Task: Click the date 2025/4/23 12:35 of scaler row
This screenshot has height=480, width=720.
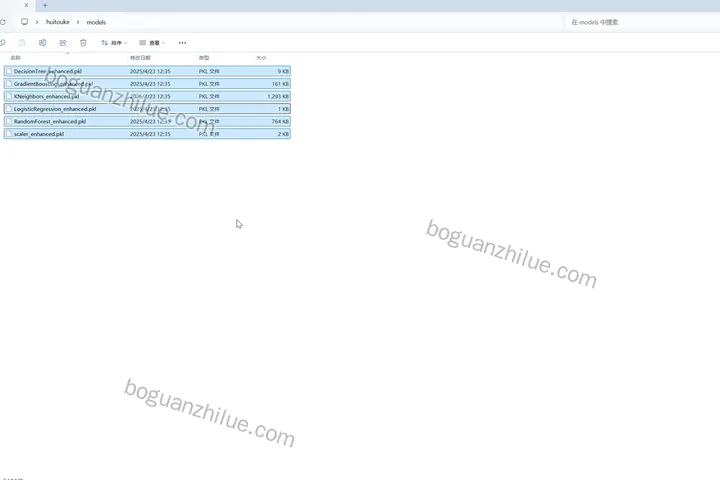Action: pyautogui.click(x=150, y=134)
